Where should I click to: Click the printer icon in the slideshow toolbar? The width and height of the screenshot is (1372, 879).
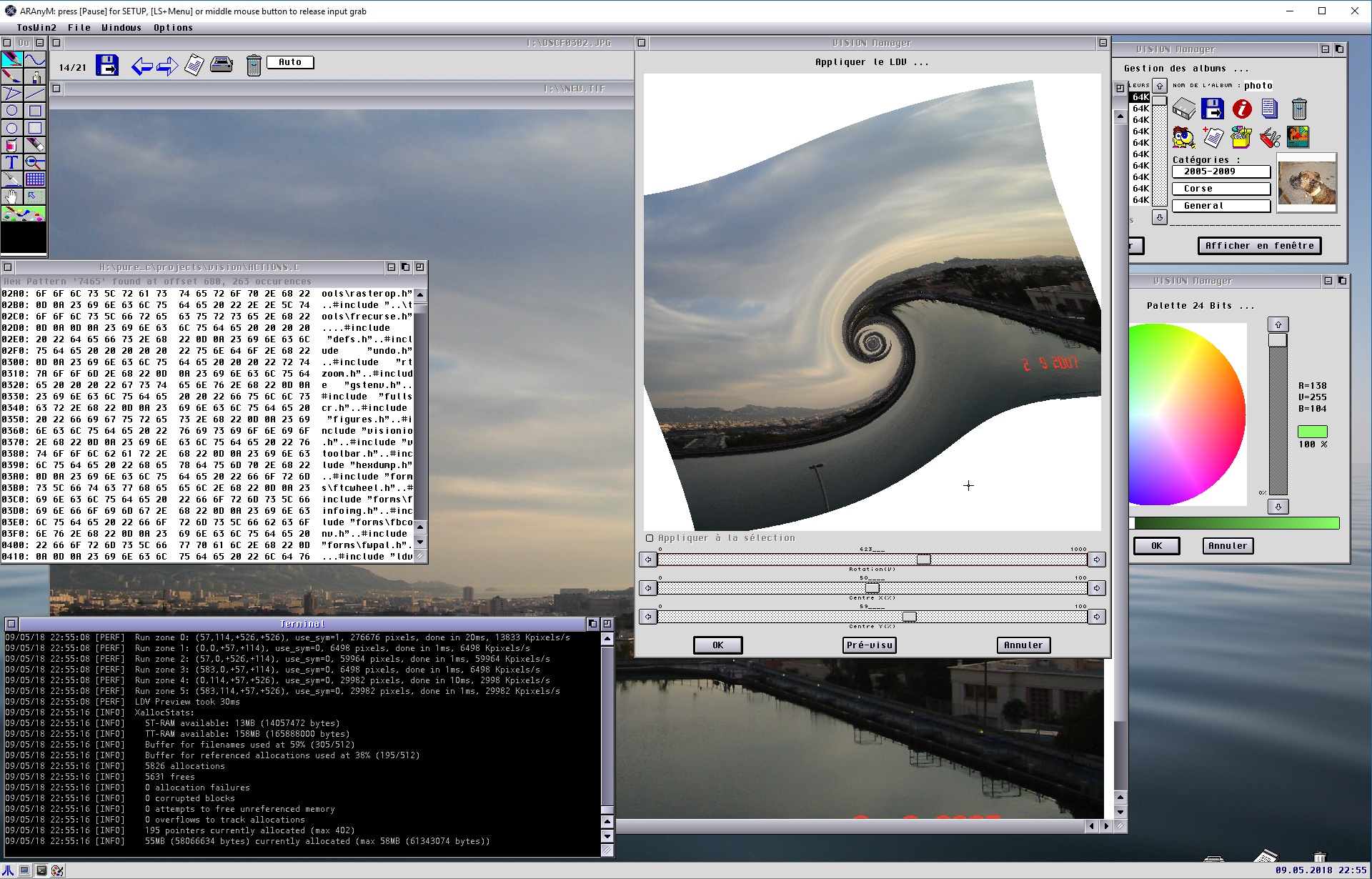click(x=222, y=65)
